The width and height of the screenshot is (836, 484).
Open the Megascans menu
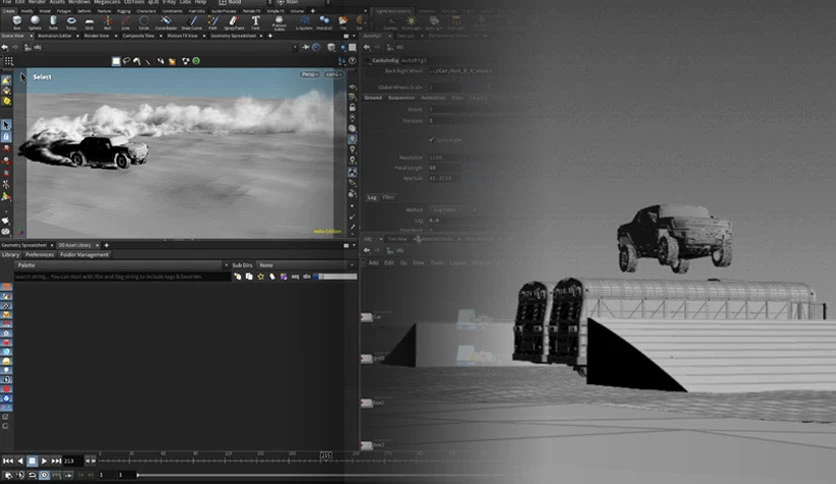pos(107,2)
